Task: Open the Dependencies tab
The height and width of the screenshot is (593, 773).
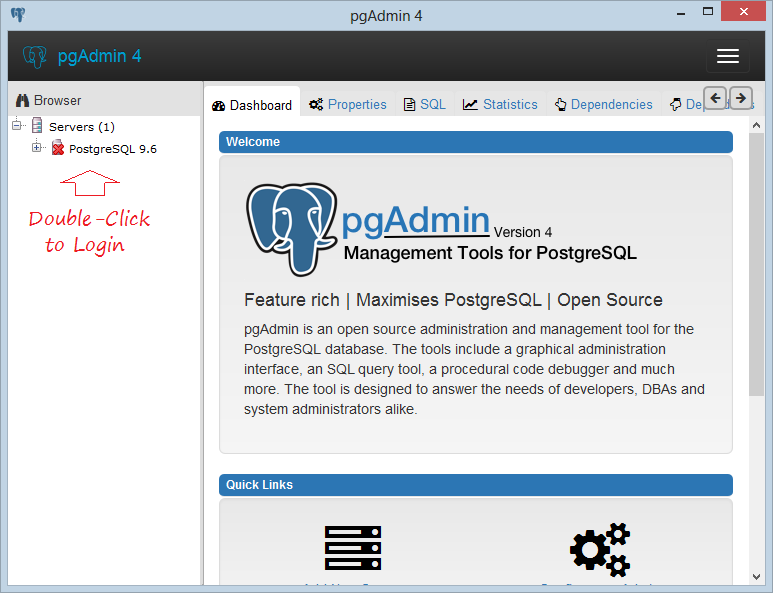Action: pyautogui.click(x=603, y=105)
